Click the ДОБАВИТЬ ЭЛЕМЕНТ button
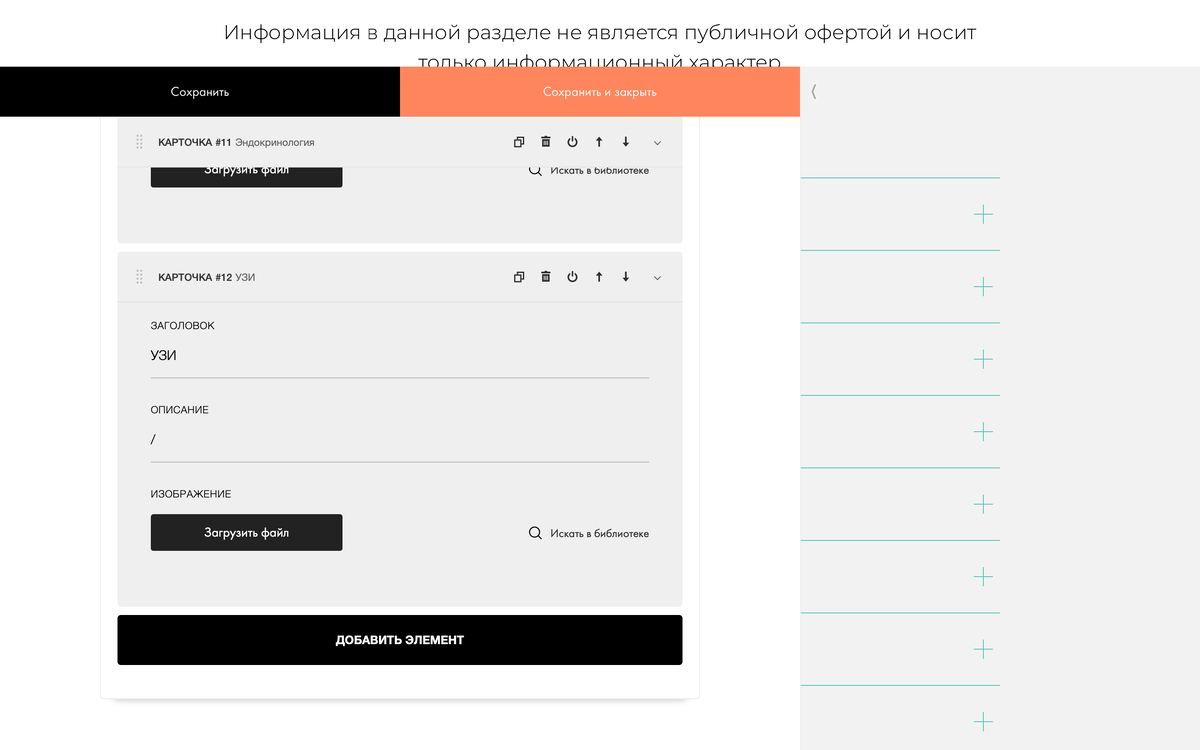The image size is (1200, 750). click(399, 639)
